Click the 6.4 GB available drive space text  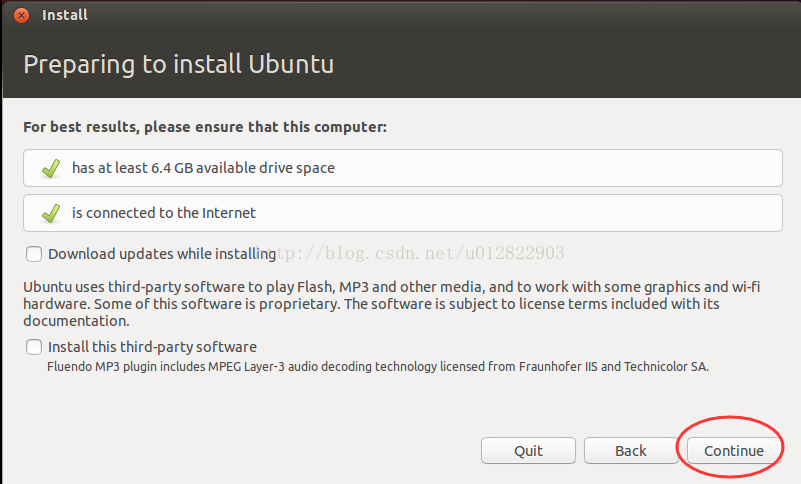(x=203, y=168)
